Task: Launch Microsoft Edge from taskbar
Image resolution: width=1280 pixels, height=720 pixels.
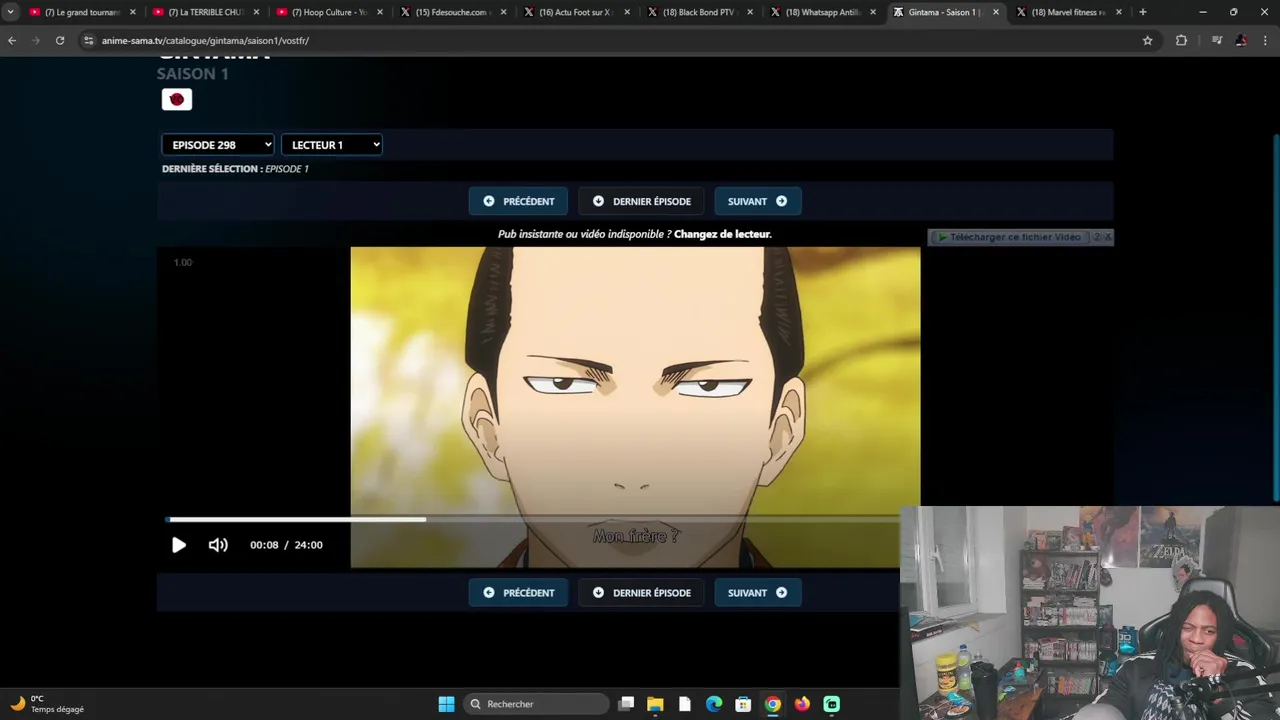Action: click(x=714, y=704)
